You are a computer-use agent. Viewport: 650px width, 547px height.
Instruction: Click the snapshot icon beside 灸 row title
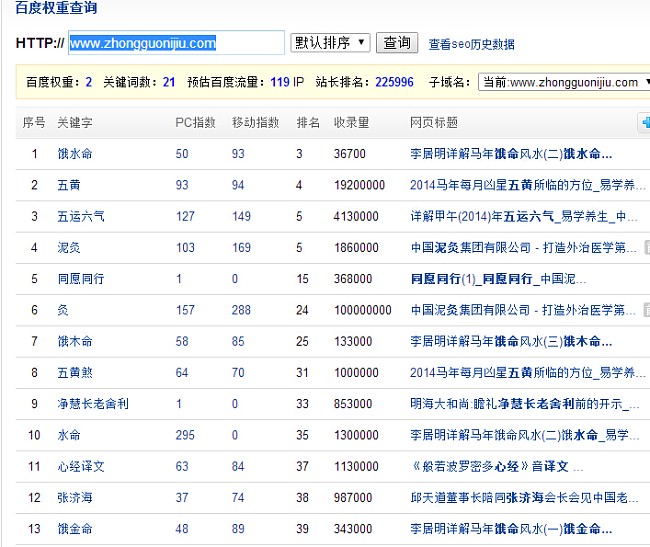click(647, 310)
